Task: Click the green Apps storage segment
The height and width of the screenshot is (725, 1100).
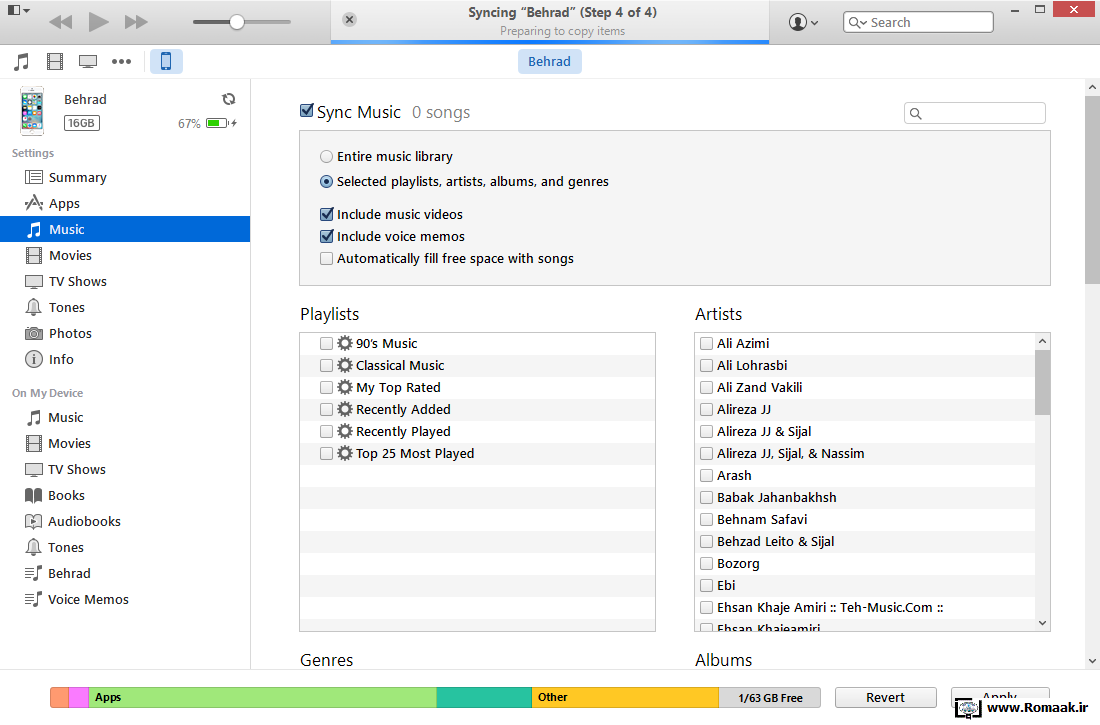Action: click(262, 698)
